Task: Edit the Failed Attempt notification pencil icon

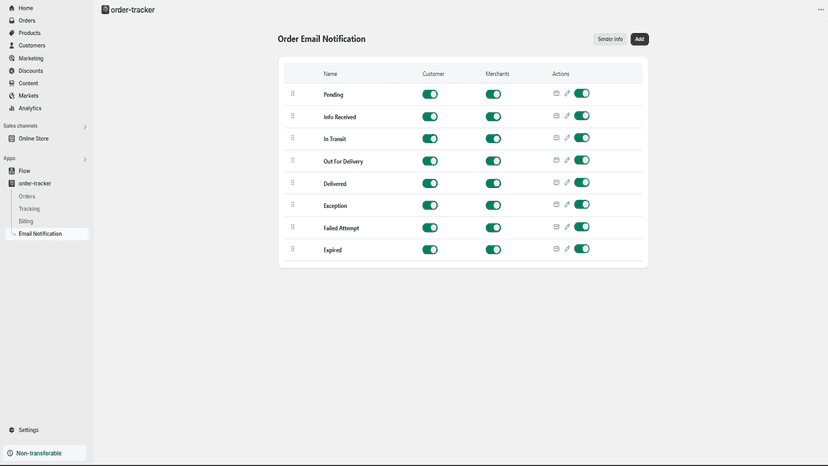Action: pyautogui.click(x=567, y=227)
